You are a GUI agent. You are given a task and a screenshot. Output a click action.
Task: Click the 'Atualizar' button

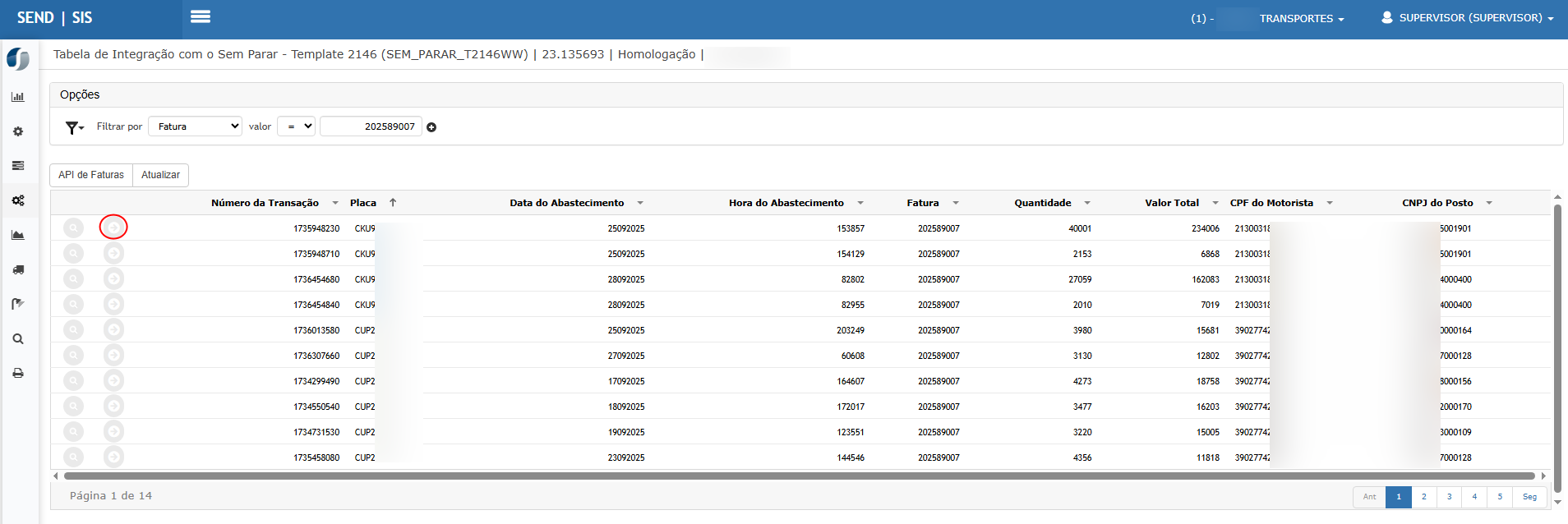pos(160,175)
